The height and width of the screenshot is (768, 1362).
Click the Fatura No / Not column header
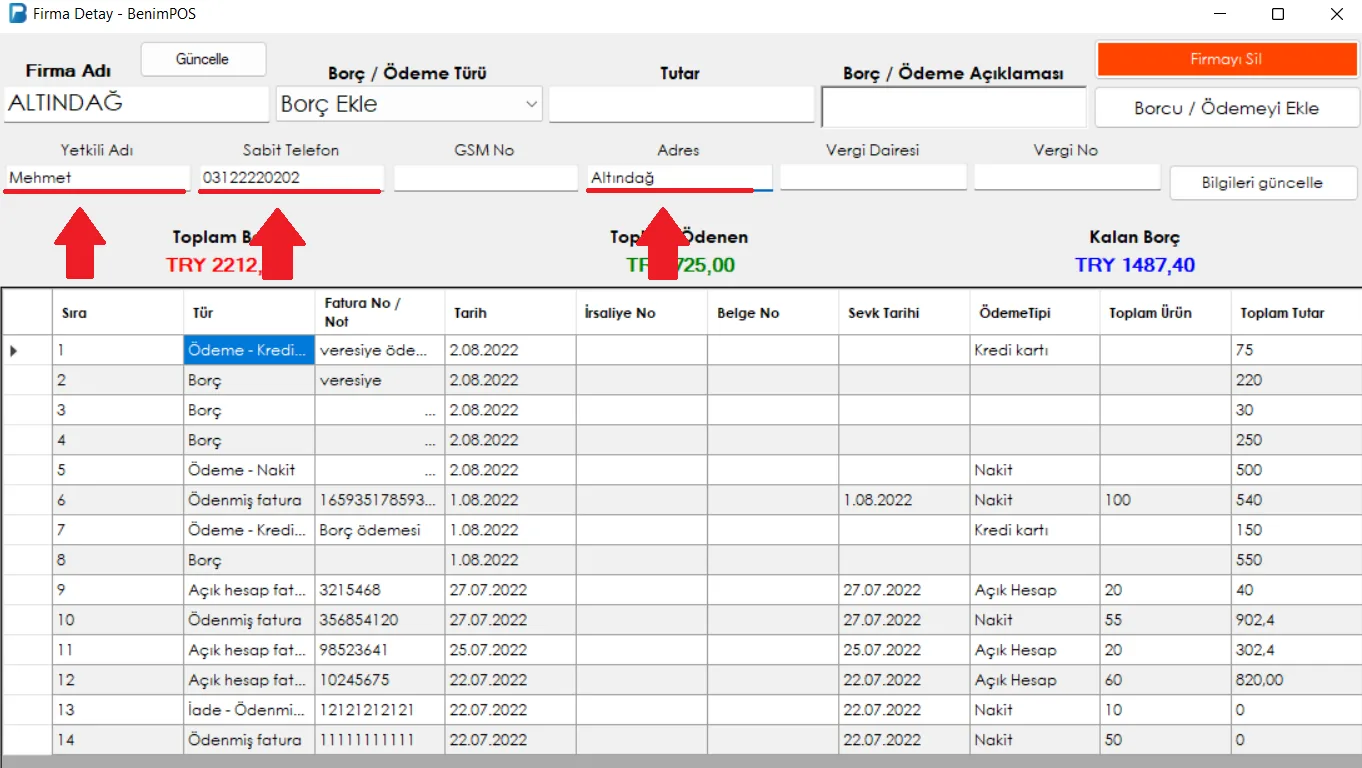pyautogui.click(x=380, y=313)
